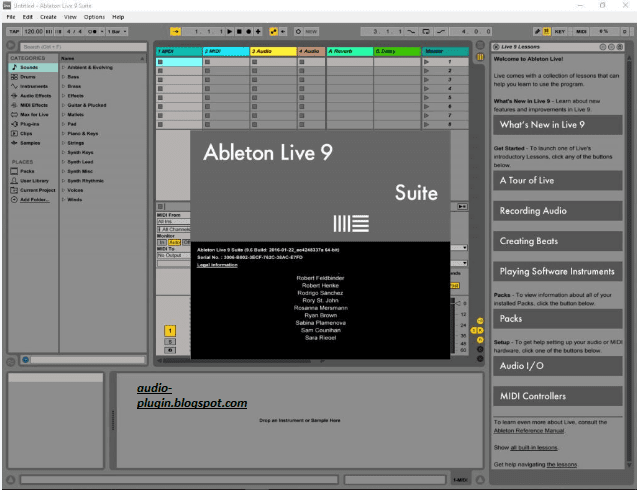Viewport: 637px width, 490px height.
Task: Open the Options menu
Action: point(94,17)
